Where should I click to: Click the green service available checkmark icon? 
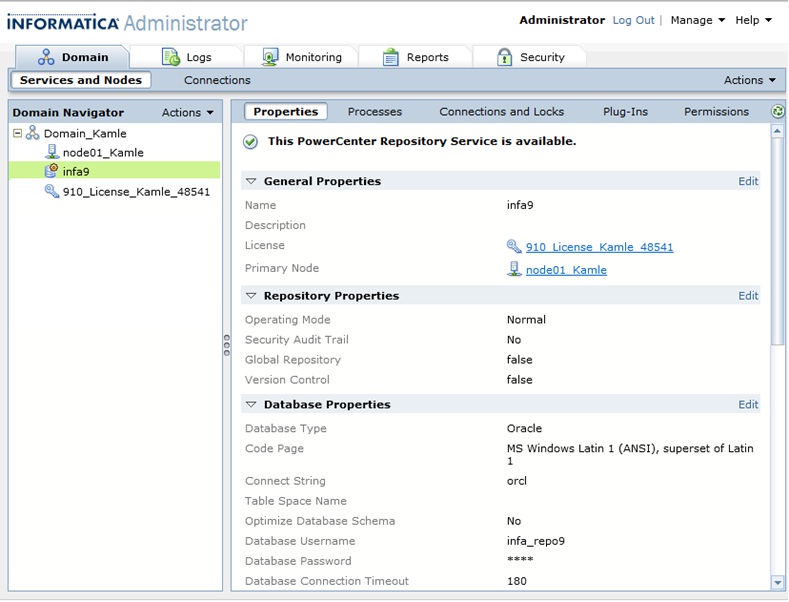pyautogui.click(x=251, y=142)
